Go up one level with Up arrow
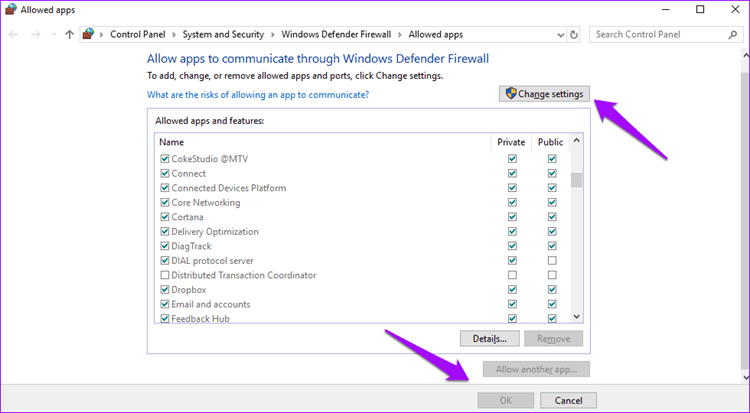 point(70,34)
